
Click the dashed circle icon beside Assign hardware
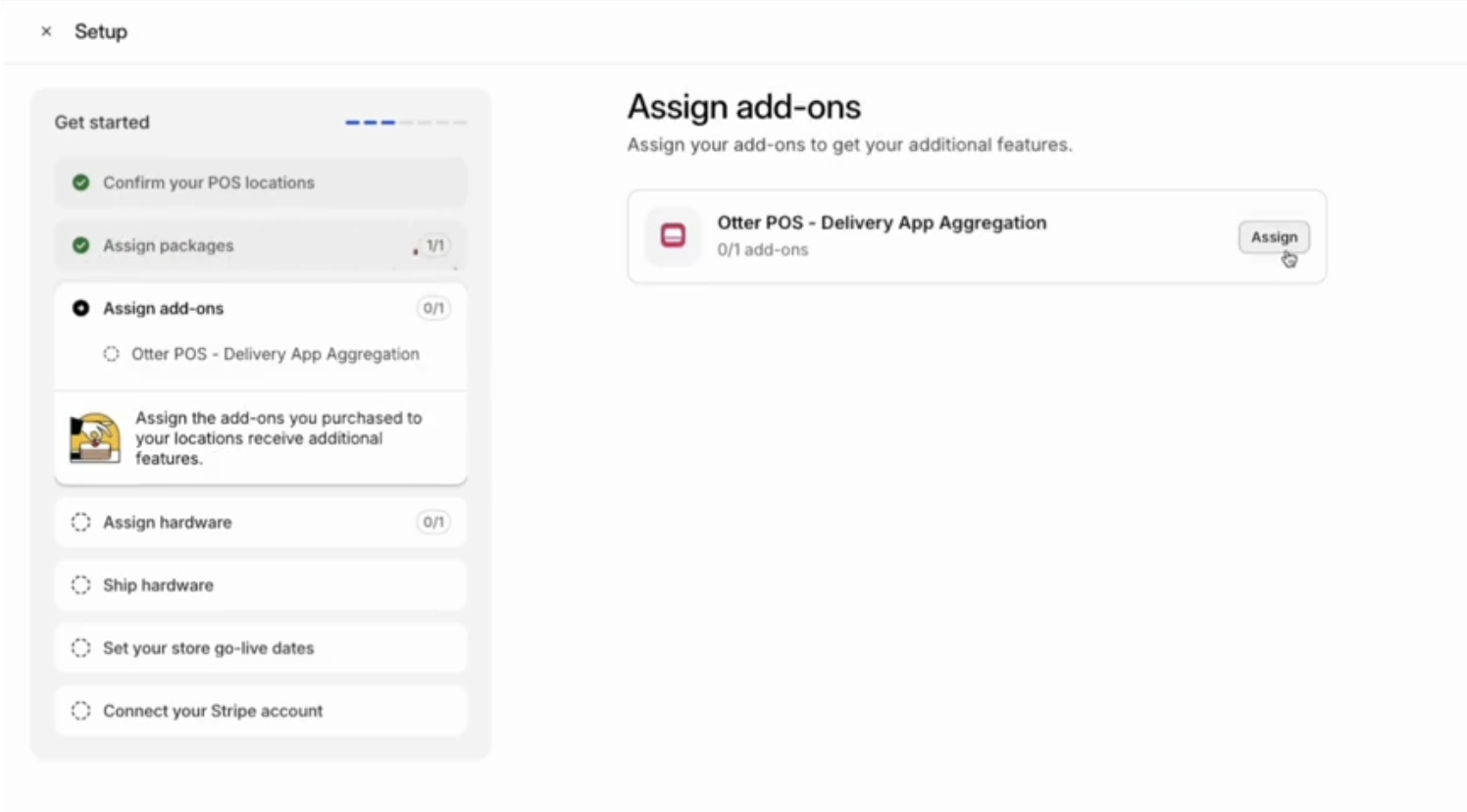point(81,522)
